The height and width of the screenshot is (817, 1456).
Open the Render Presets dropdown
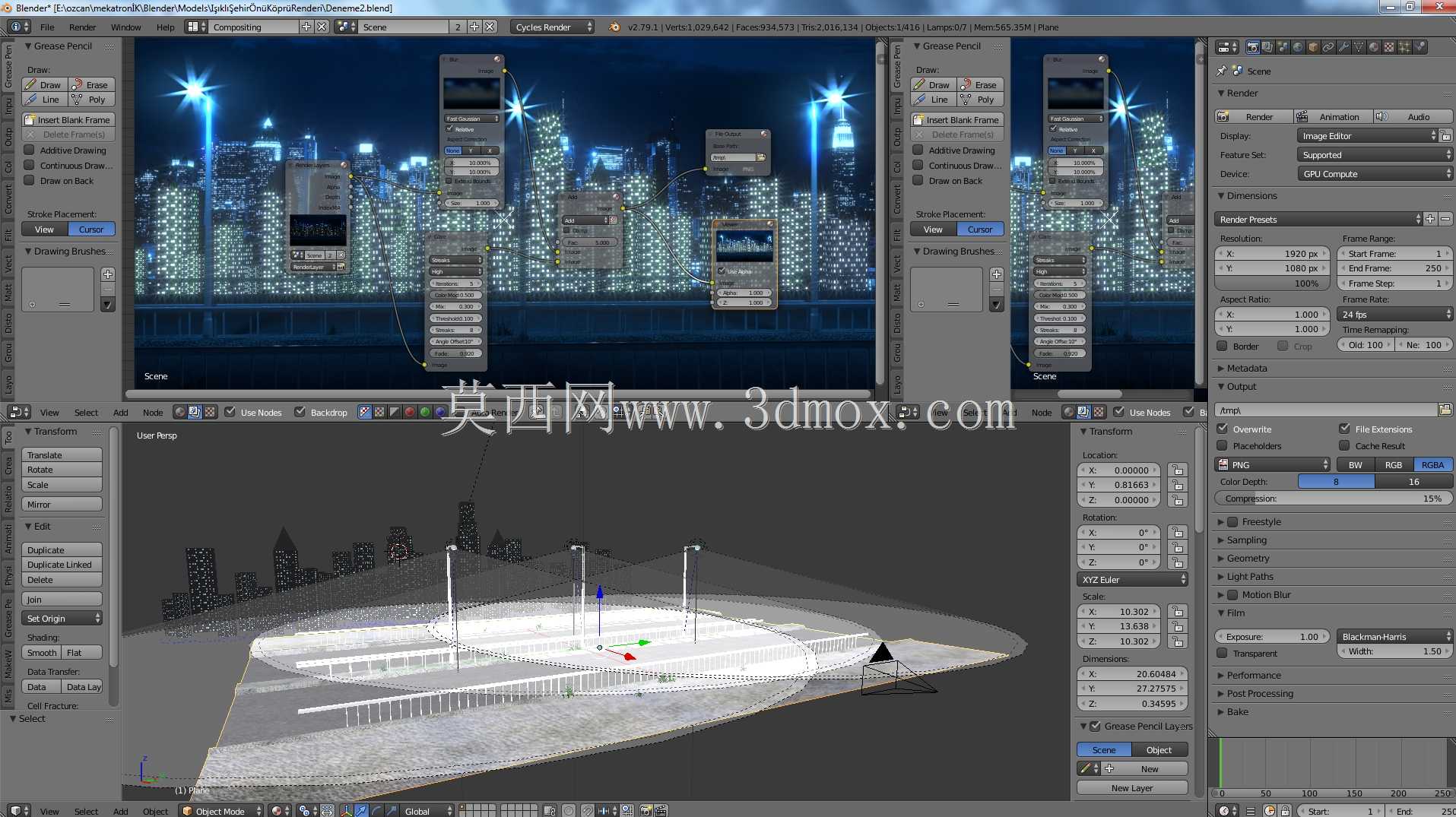coord(1318,220)
